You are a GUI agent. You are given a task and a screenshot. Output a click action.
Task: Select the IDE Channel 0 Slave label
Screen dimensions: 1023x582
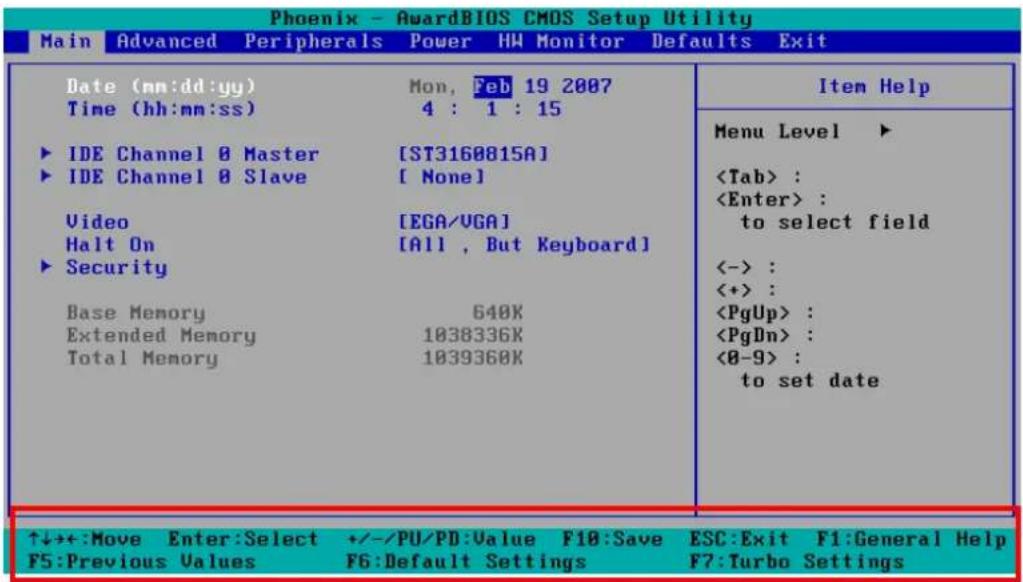[187, 177]
